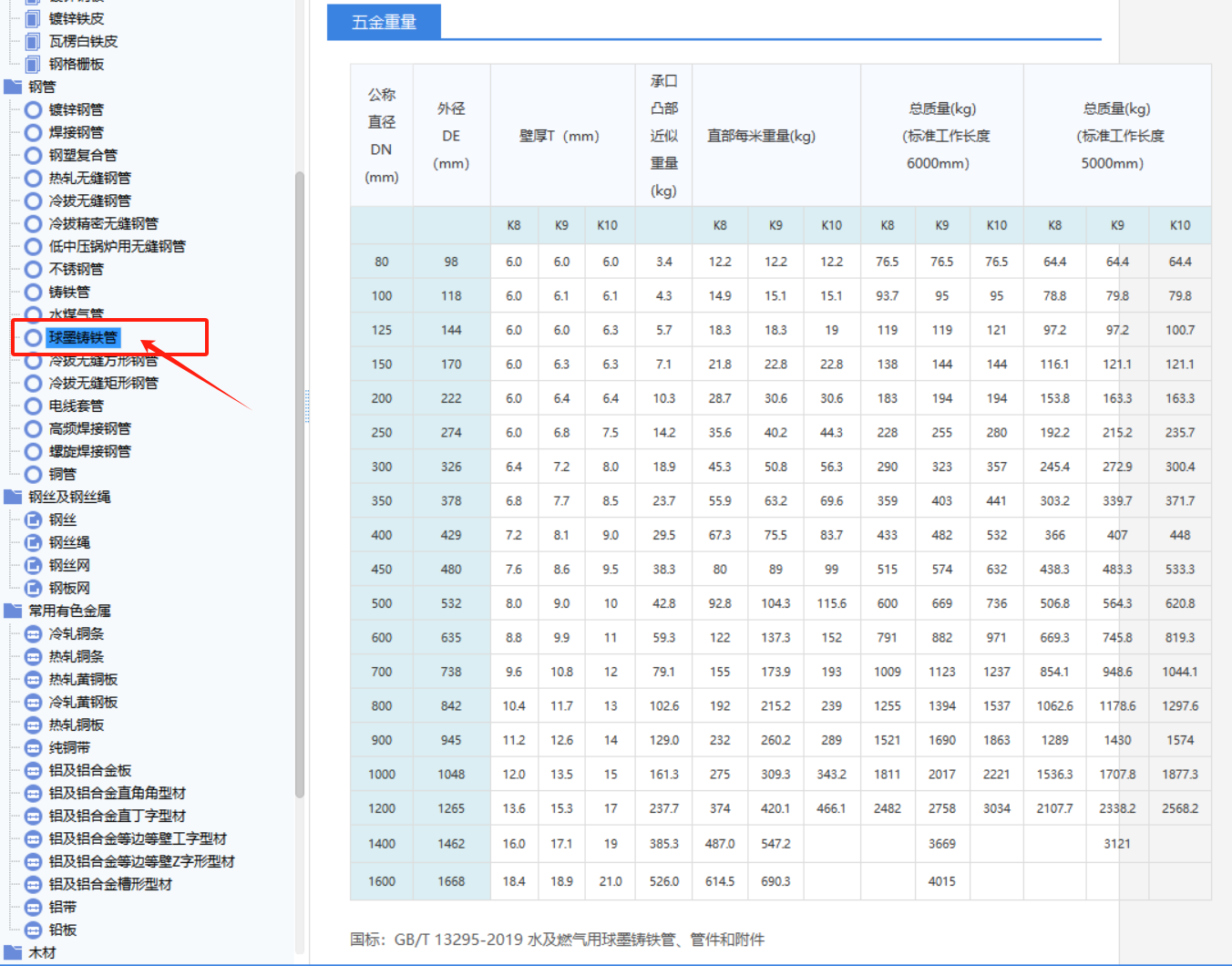Click the icon beside 冷轧铜条
Screen dimensions: 1232x966
34,634
